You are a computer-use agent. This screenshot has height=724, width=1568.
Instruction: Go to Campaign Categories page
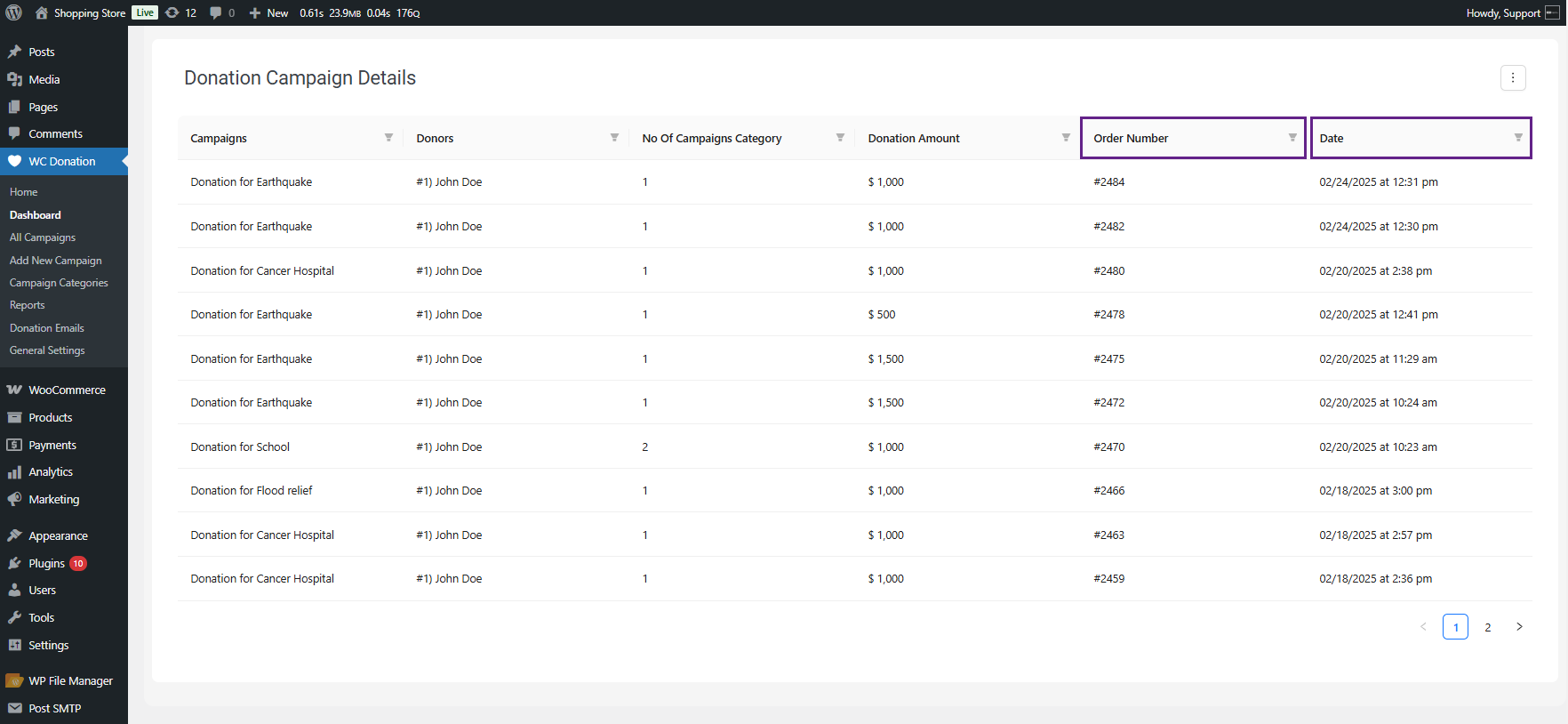point(59,283)
